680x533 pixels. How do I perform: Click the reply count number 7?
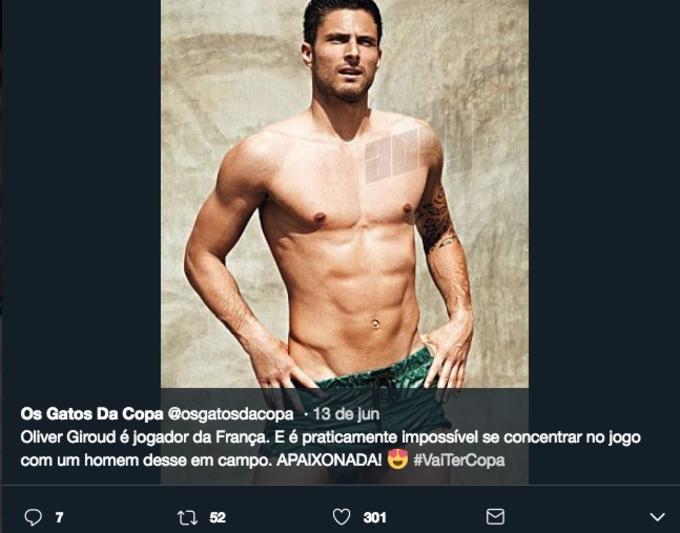pyautogui.click(x=59, y=517)
